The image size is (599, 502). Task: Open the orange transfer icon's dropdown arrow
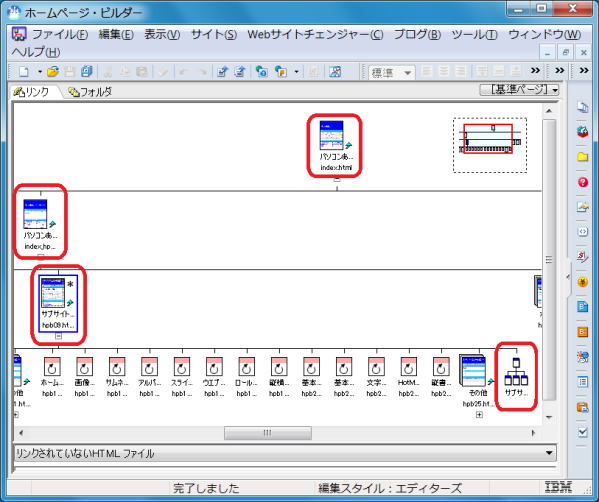click(x=296, y=72)
